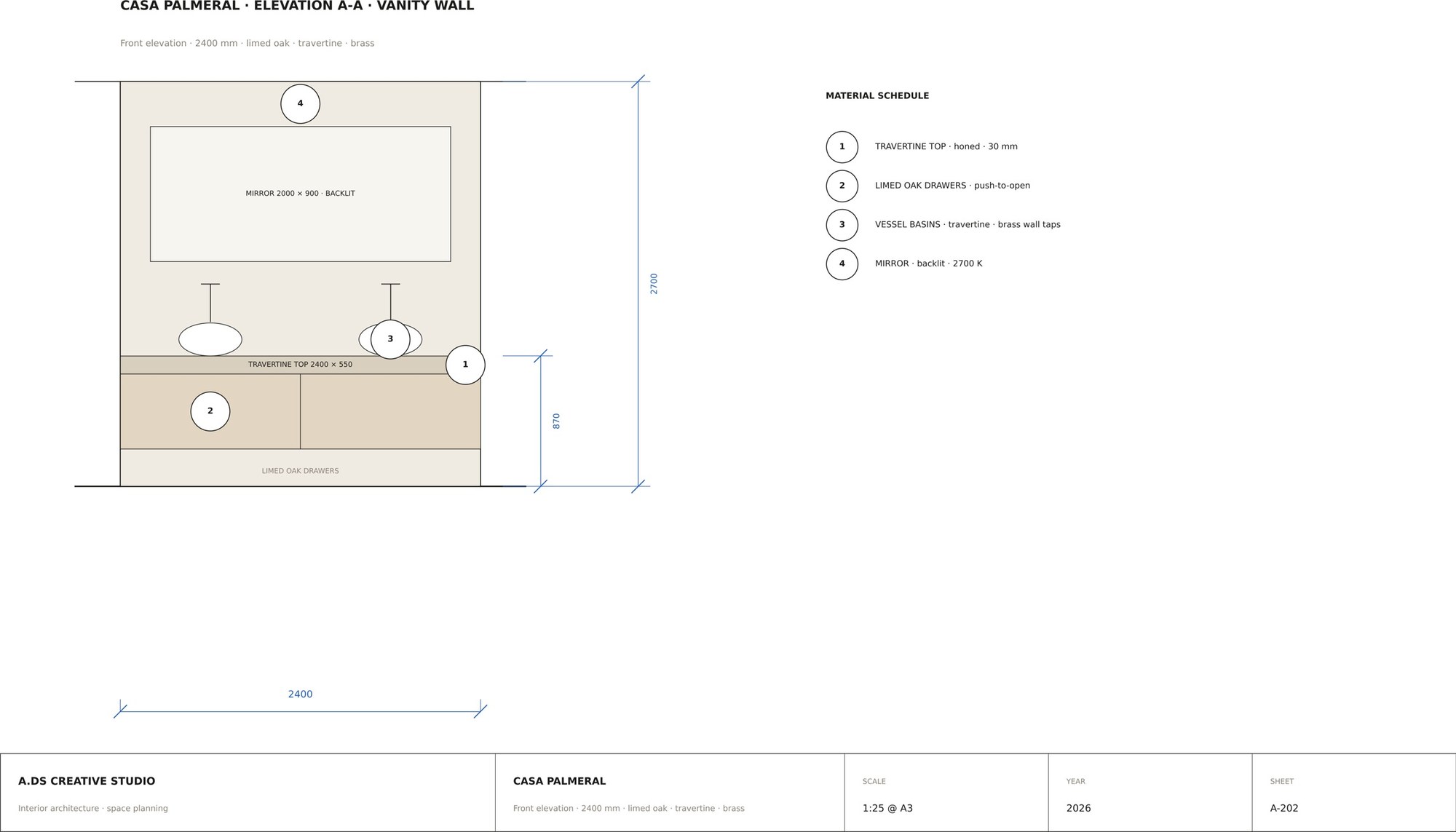The height and width of the screenshot is (832, 1456).
Task: Click 'A.DS CREATIVE STUDIO' in title block
Action: coord(87,781)
